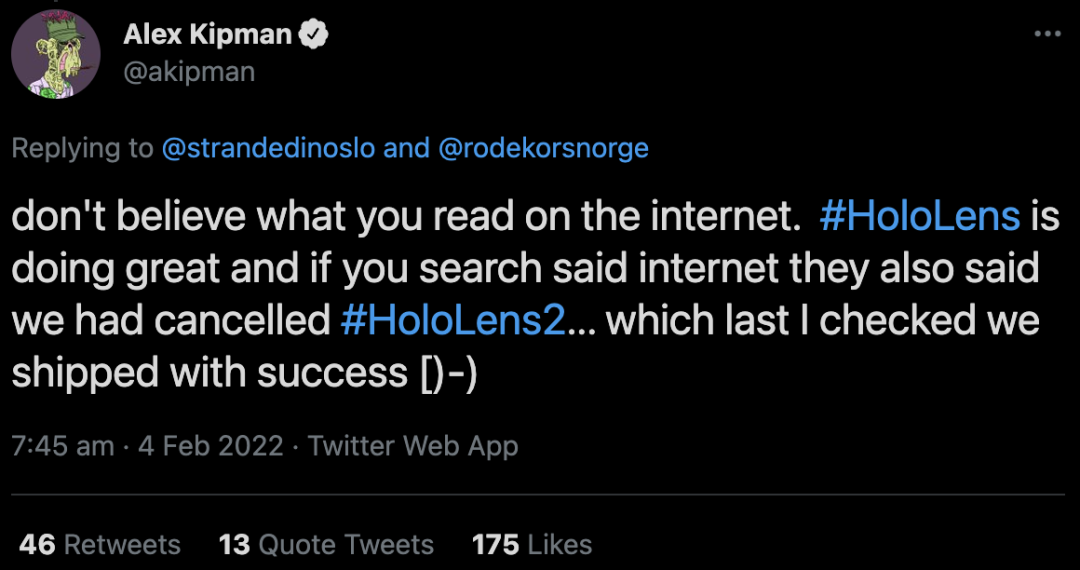1080x570 pixels.
Task: Click the number 46 in the retweets count
Action: tap(37, 544)
